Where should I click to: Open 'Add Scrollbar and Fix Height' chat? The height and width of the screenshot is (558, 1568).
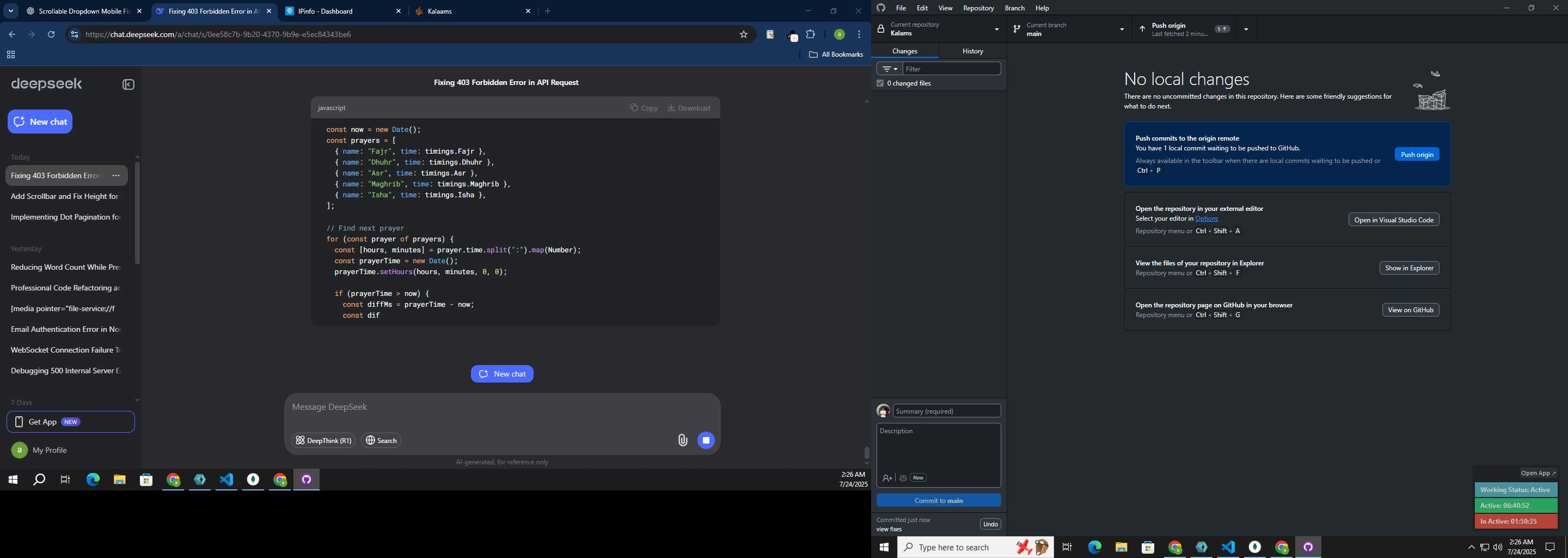point(65,196)
